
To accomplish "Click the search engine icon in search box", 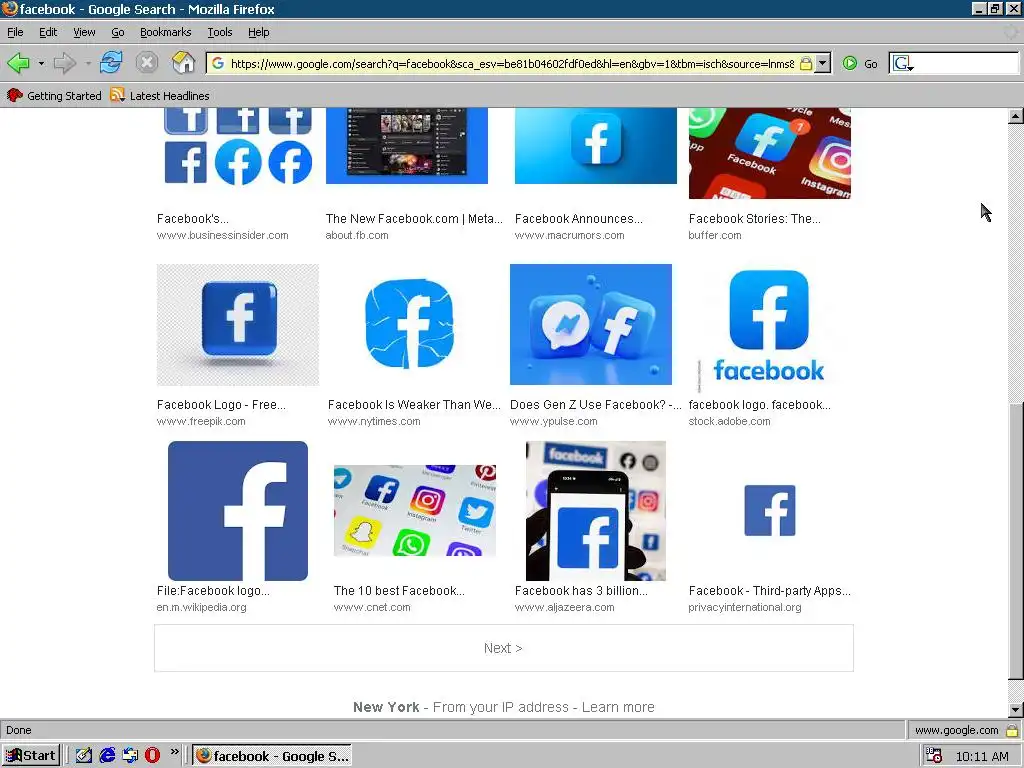I will 903,63.
